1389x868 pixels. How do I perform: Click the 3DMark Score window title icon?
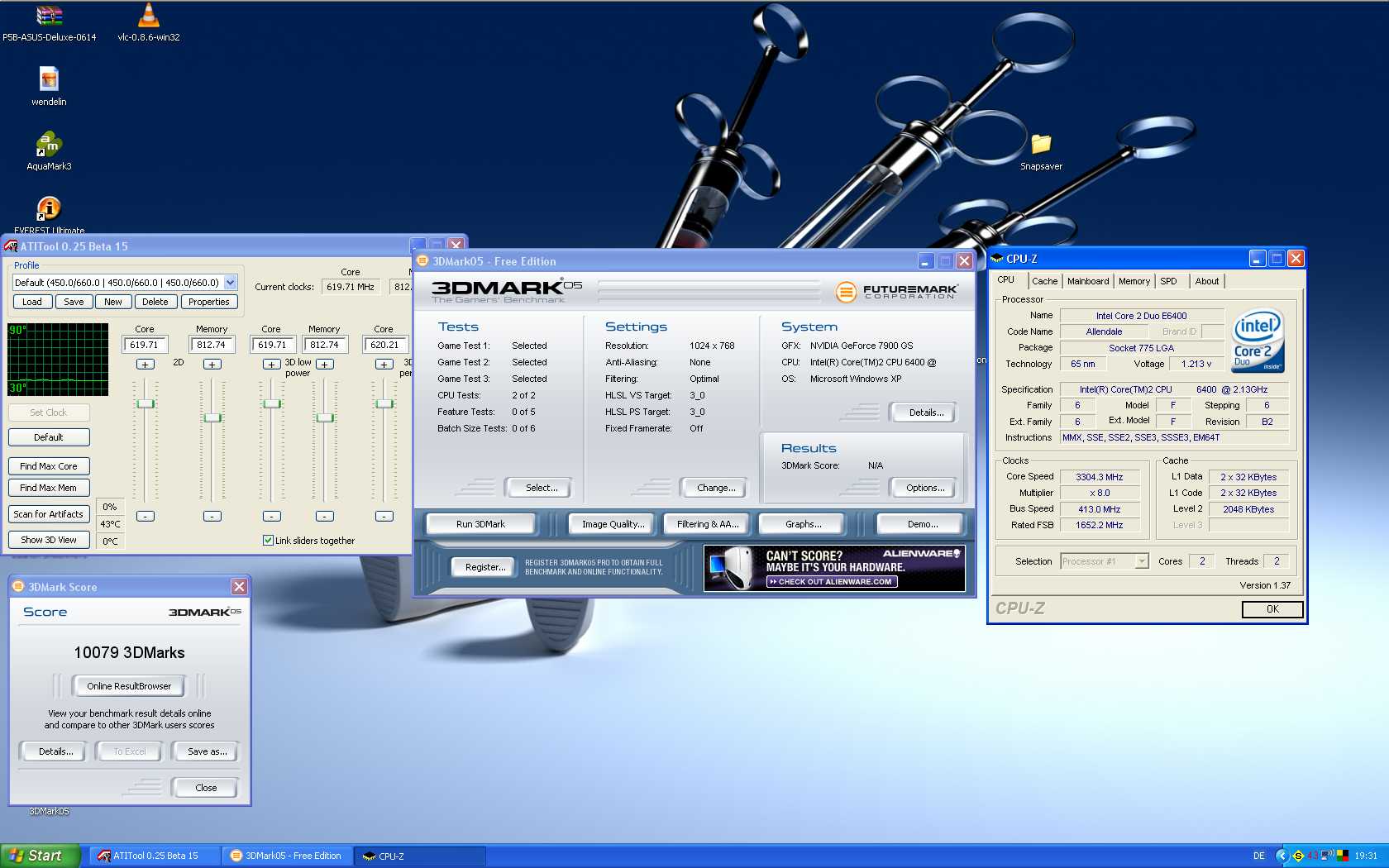[x=18, y=587]
